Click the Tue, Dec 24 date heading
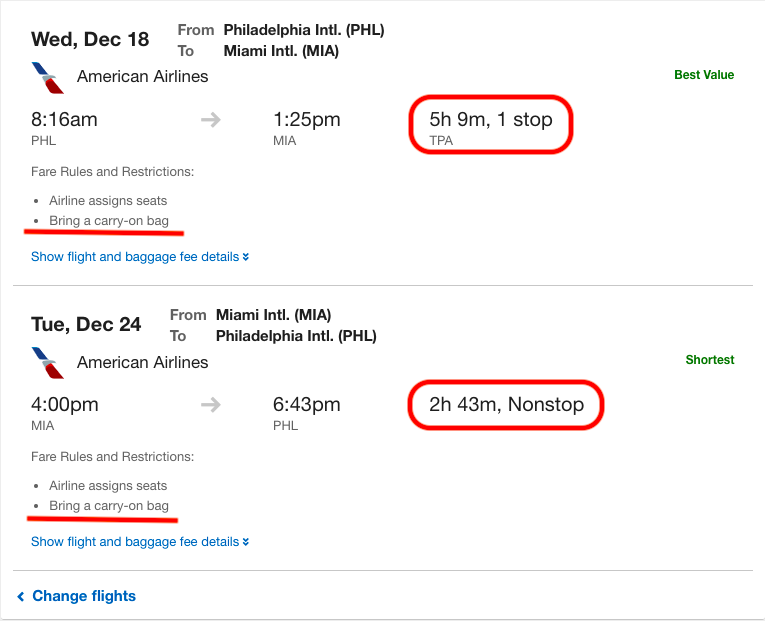Image resolution: width=765 pixels, height=621 pixels. (86, 324)
